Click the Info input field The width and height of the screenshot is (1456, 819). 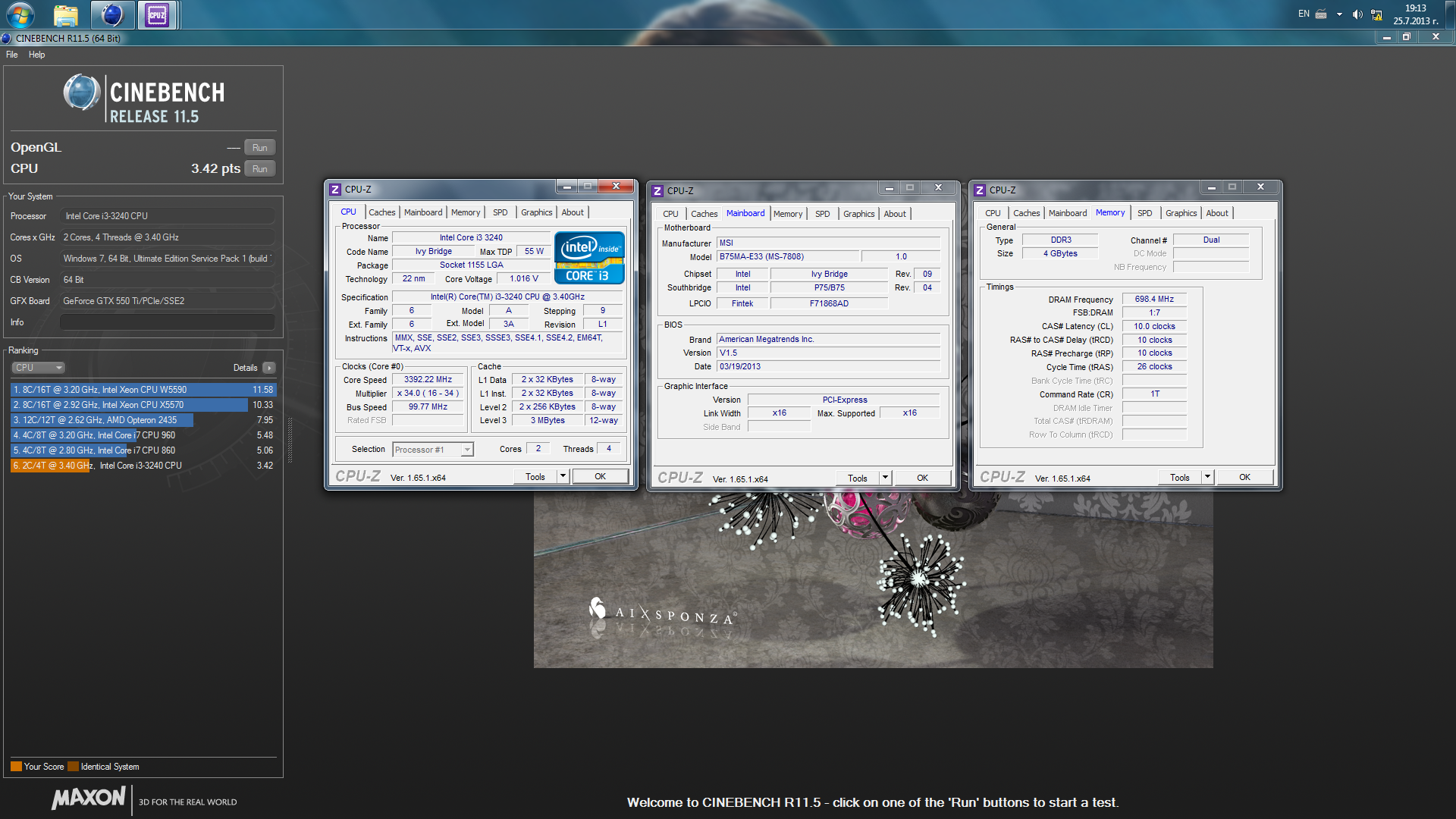167,322
